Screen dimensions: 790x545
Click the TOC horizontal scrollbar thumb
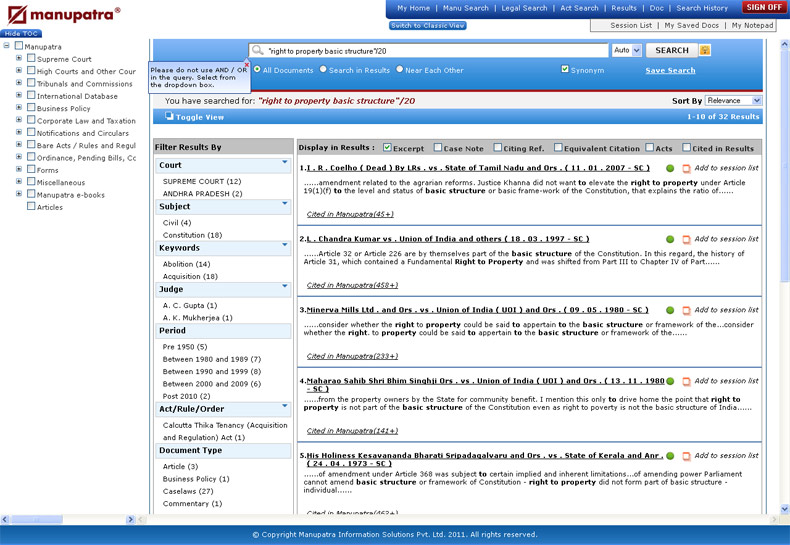pyautogui.click(x=36, y=519)
